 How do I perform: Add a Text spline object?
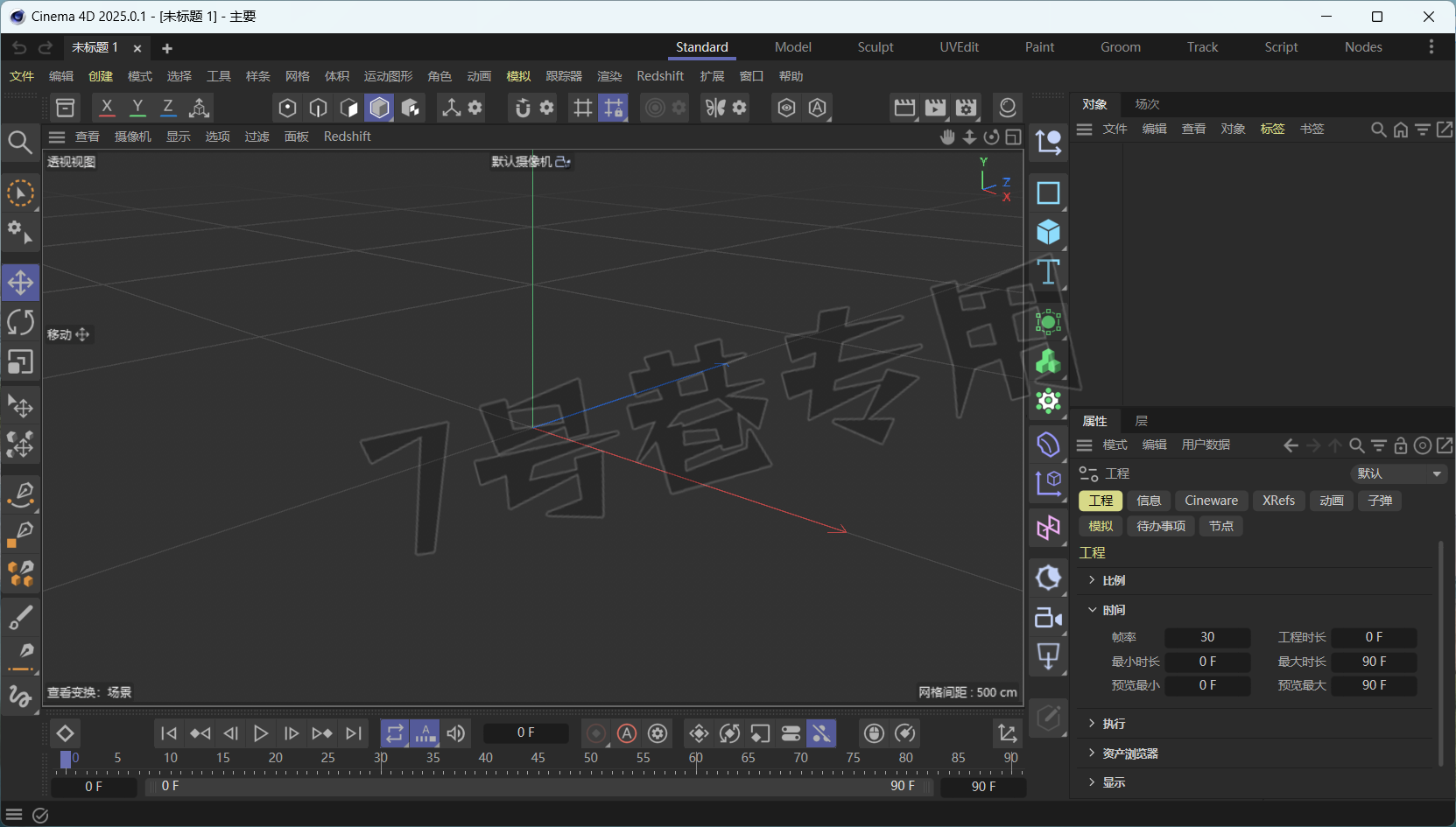pyautogui.click(x=1048, y=272)
